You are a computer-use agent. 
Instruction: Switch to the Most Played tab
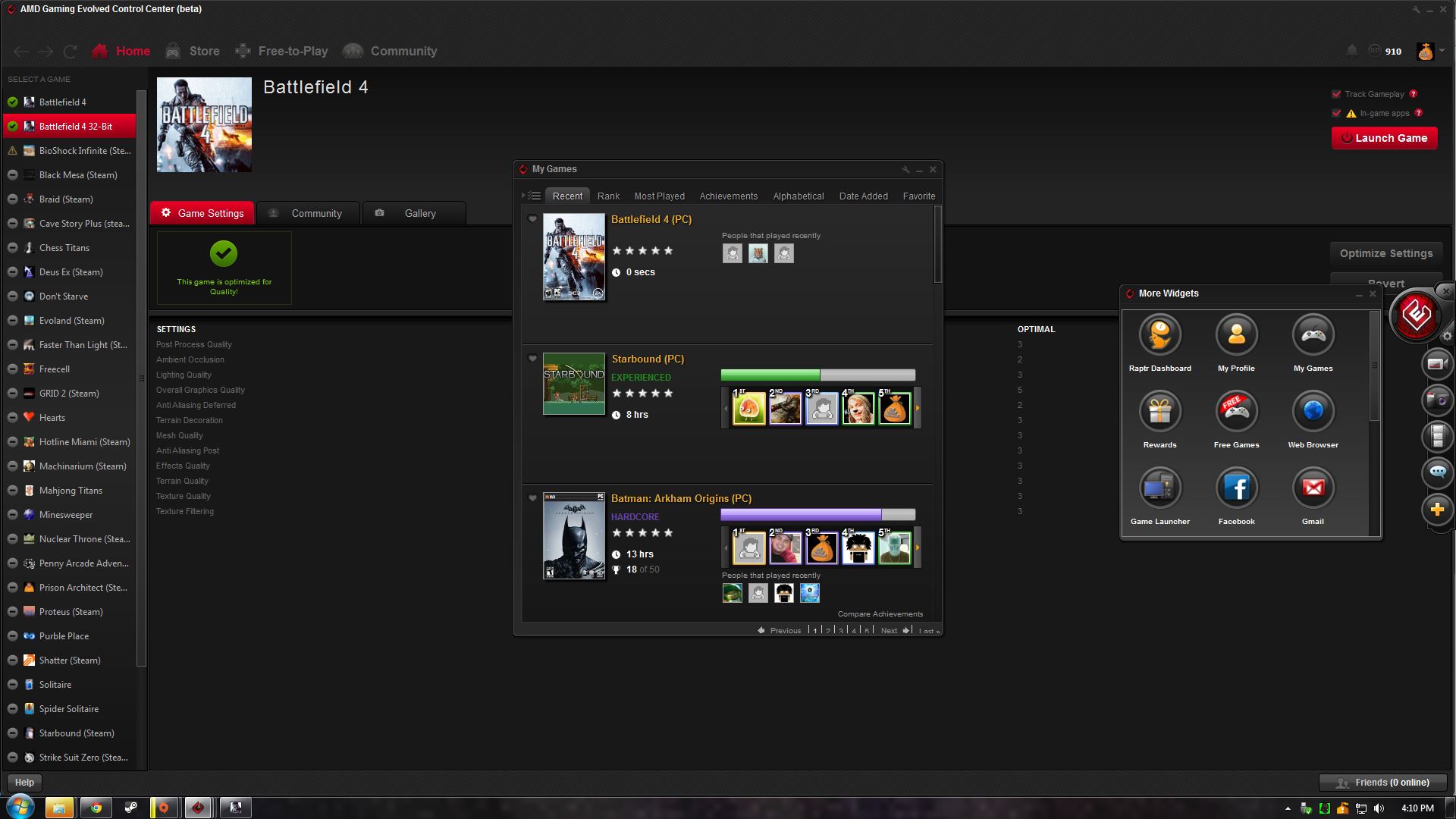click(x=659, y=196)
